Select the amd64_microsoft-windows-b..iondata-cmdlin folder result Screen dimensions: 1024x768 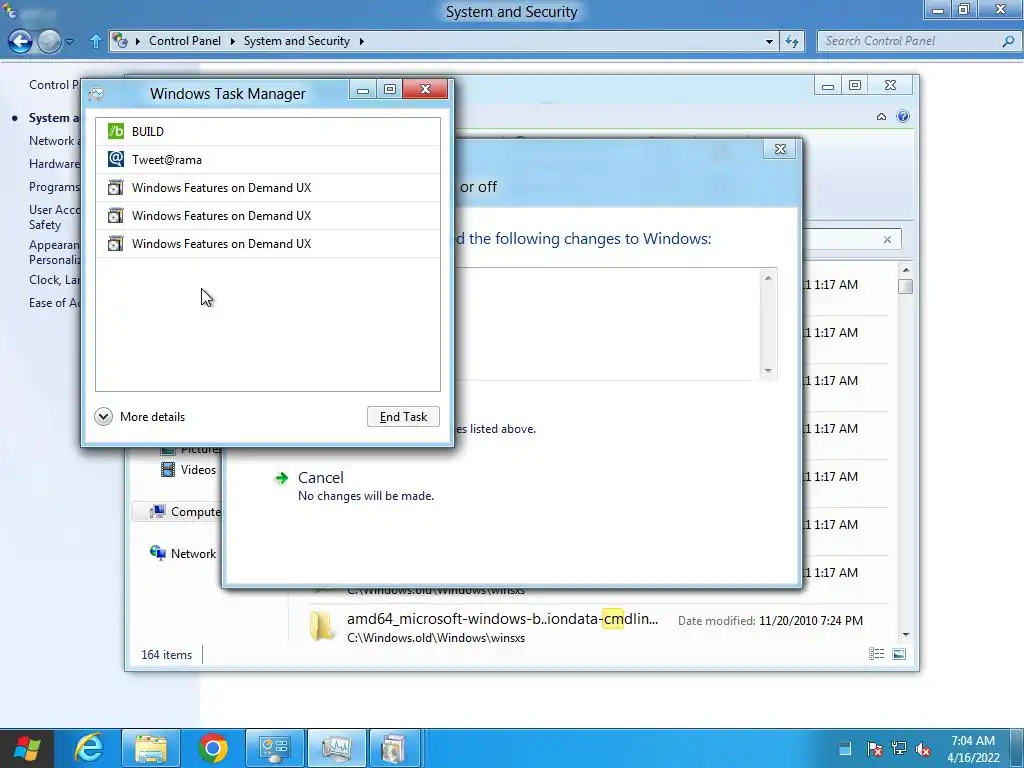[502, 618]
